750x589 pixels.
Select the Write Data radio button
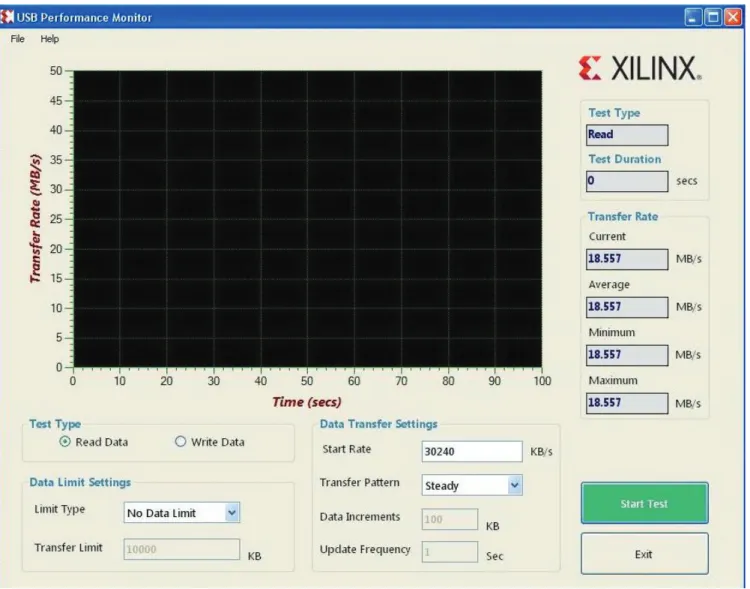point(180,442)
